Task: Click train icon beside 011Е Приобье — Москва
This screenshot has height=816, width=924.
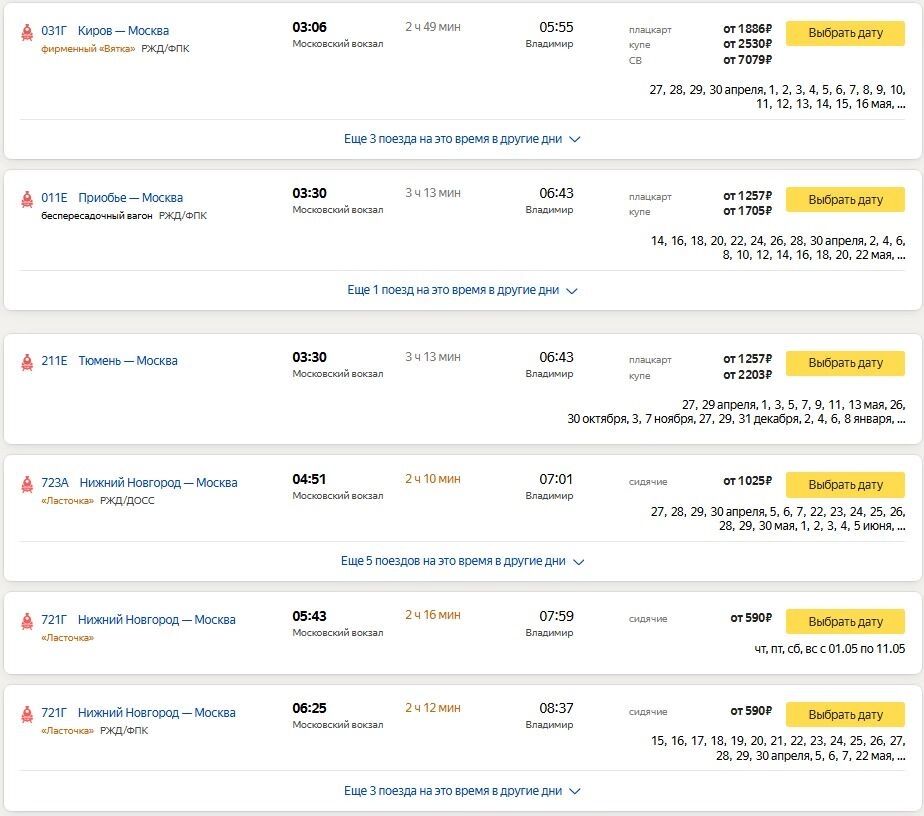Action: tap(27, 199)
